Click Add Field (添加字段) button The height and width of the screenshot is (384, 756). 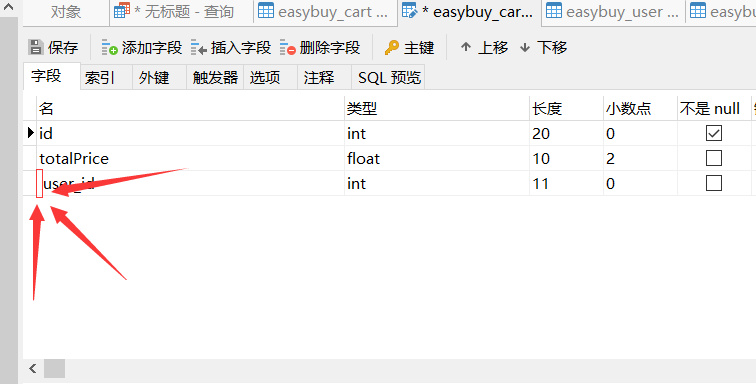click(x=142, y=47)
